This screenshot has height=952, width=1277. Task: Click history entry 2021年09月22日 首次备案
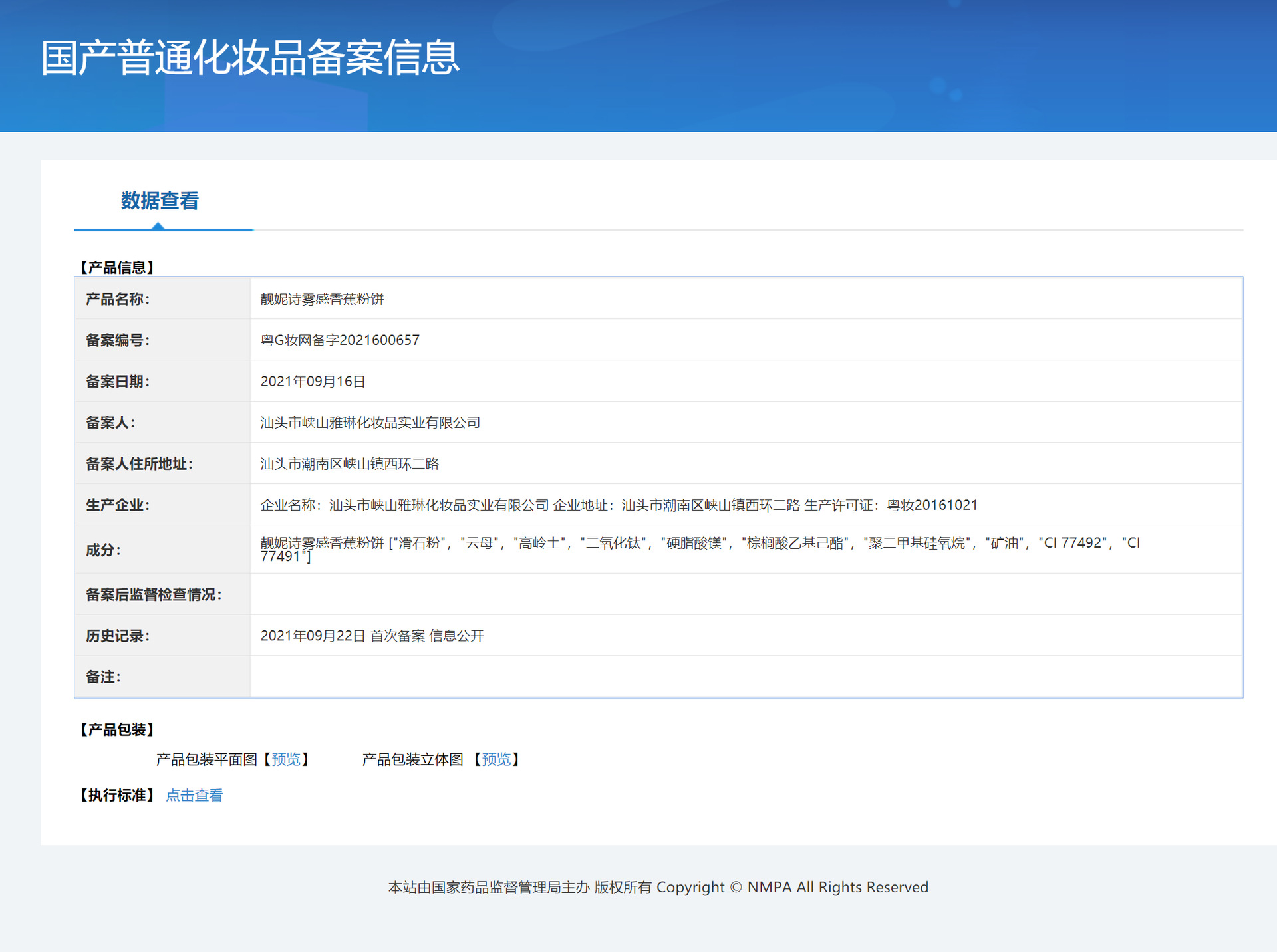coord(372,636)
